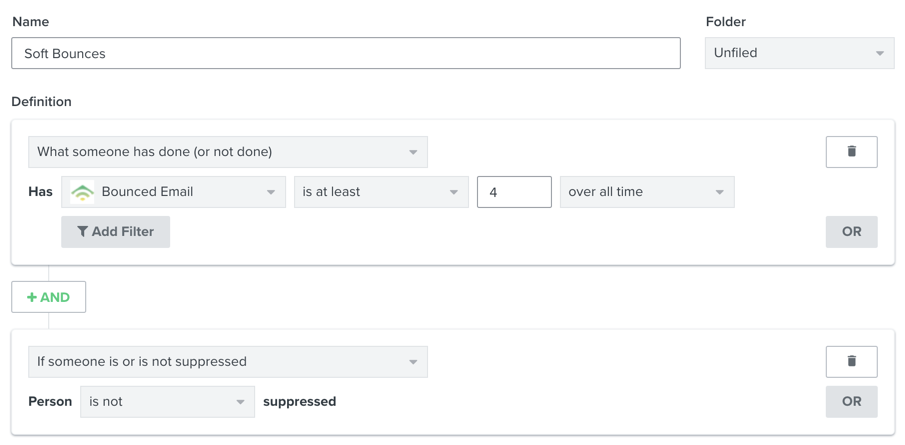Expand the 'is at least' operator dropdown
Image resolution: width=905 pixels, height=445 pixels.
(x=381, y=192)
